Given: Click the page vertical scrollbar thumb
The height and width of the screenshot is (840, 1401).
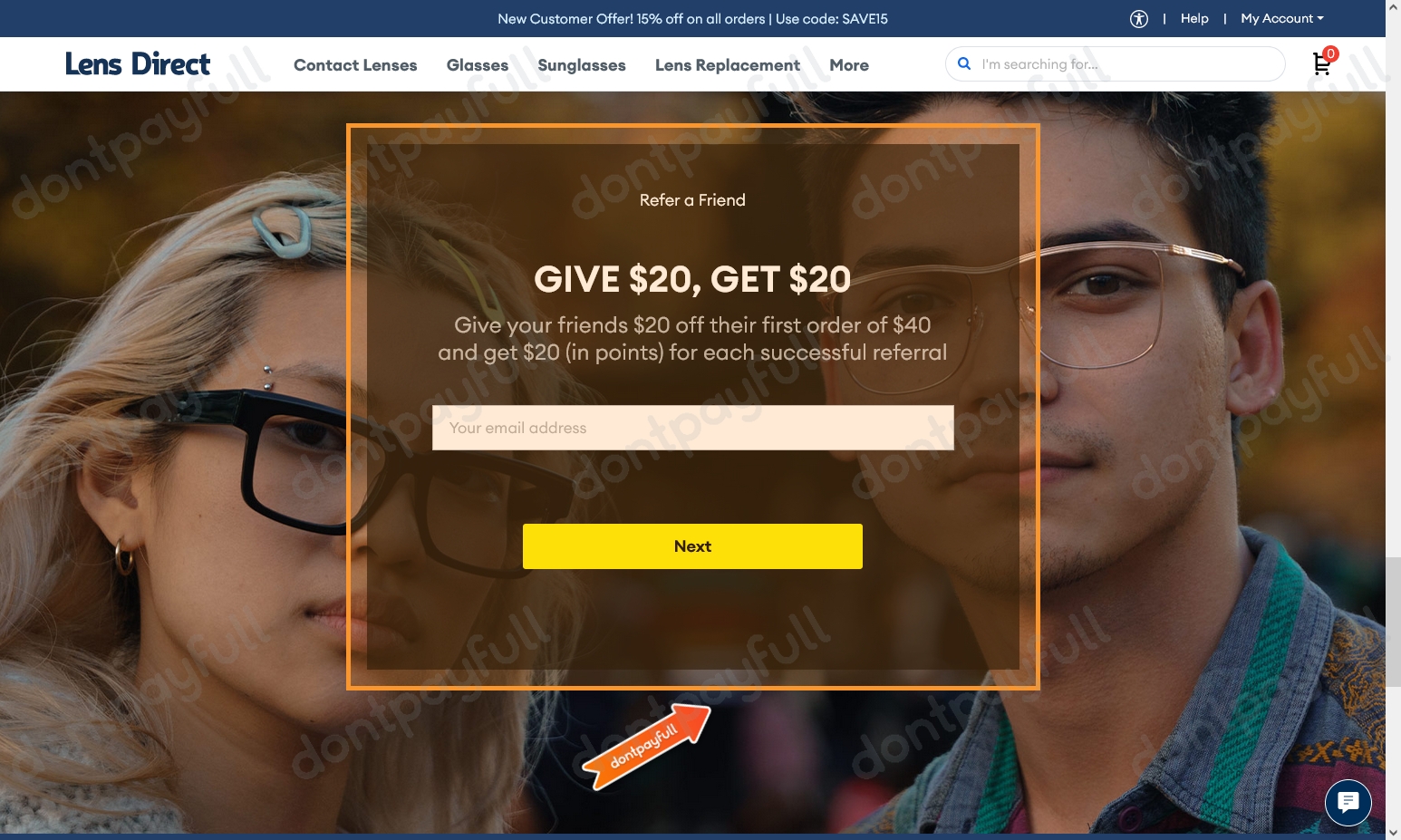Looking at the screenshot, I should pos(1393,623).
